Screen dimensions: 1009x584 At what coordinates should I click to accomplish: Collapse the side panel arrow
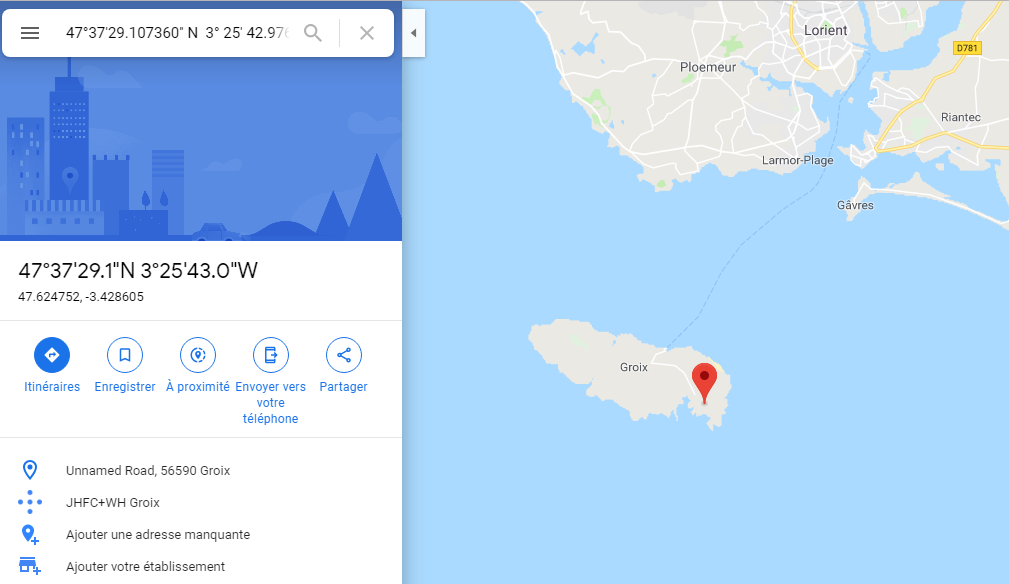pyautogui.click(x=414, y=33)
